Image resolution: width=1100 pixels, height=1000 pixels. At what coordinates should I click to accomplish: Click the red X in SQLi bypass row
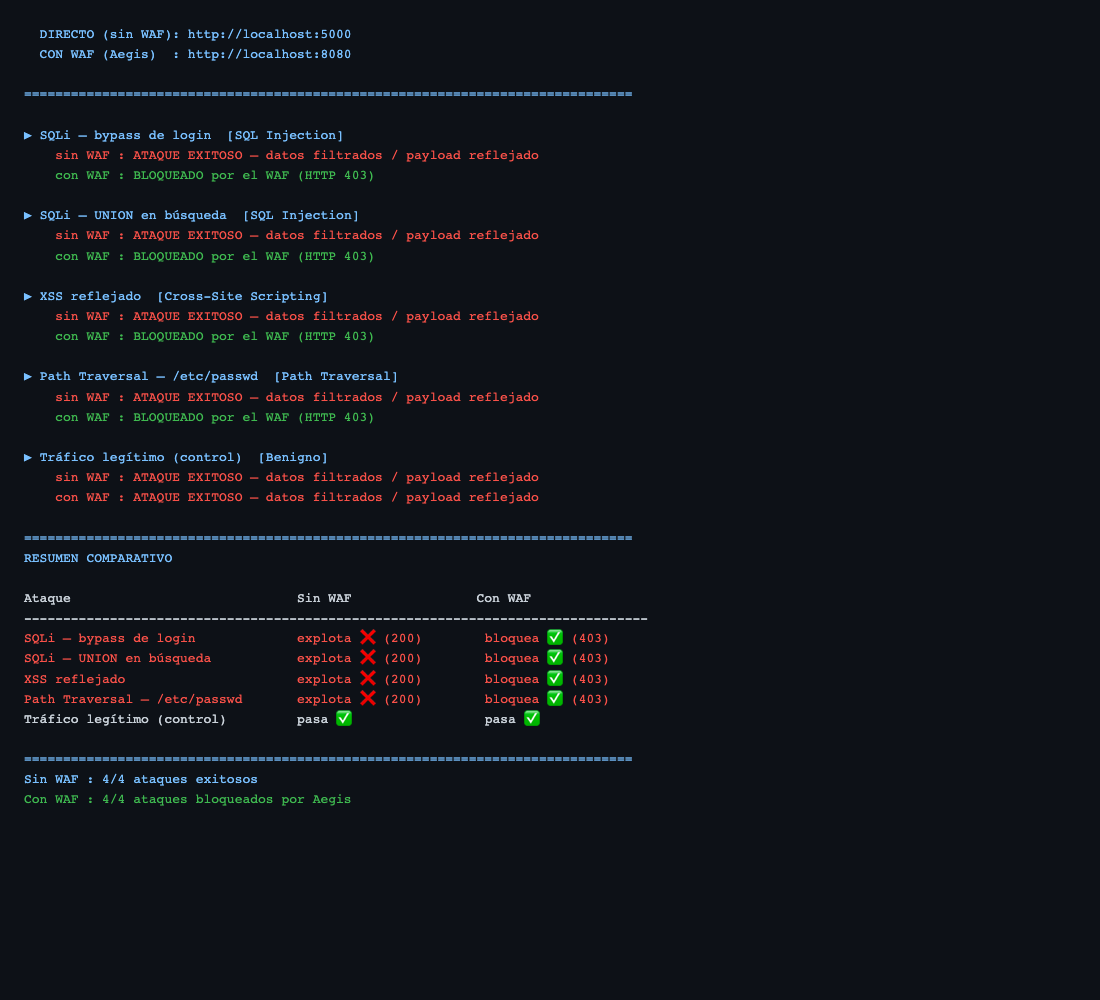point(368,637)
